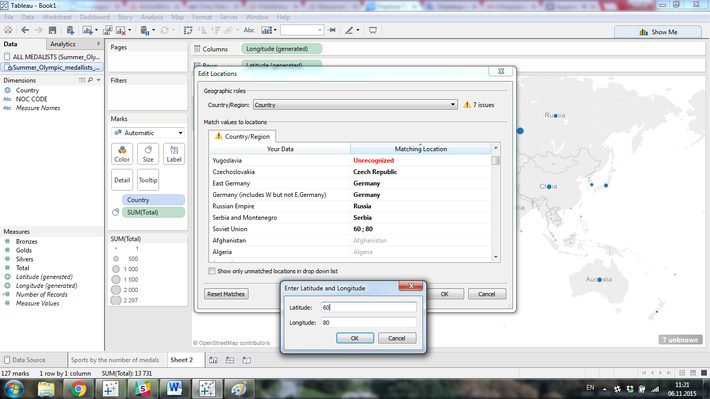Click the Windows Start orb
710x399 pixels.
(x=14, y=389)
